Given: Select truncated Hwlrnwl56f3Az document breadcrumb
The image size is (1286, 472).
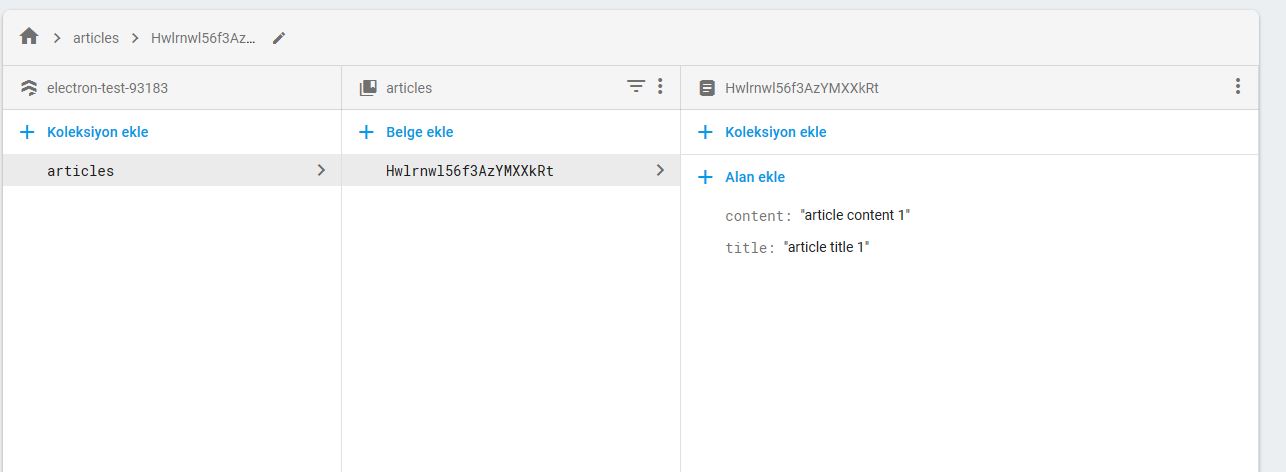Looking at the screenshot, I should pos(203,38).
